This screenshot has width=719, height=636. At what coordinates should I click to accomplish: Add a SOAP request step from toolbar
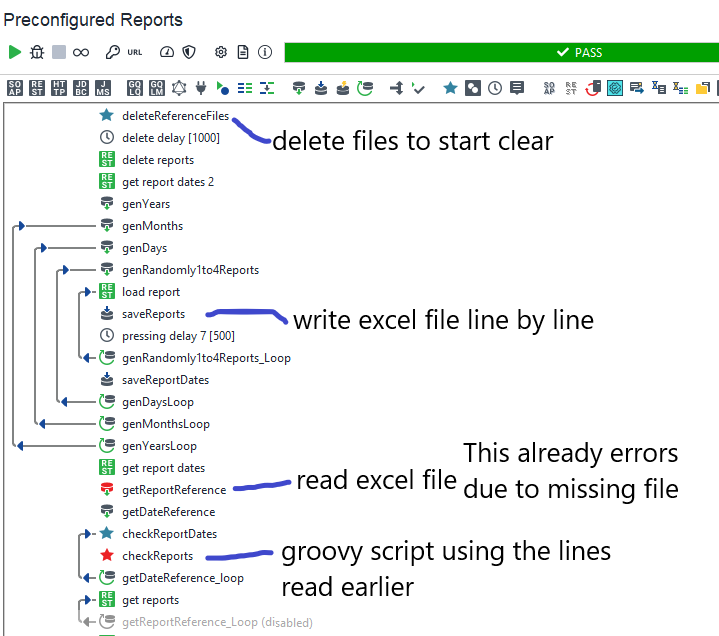pyautogui.click(x=15, y=88)
